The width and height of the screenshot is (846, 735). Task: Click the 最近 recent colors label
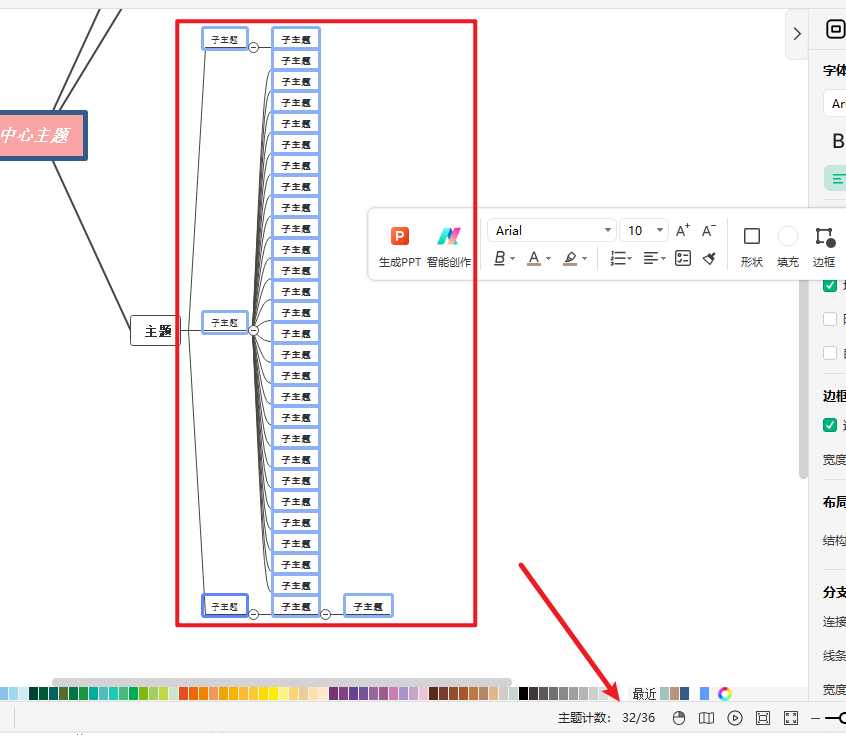point(644,694)
